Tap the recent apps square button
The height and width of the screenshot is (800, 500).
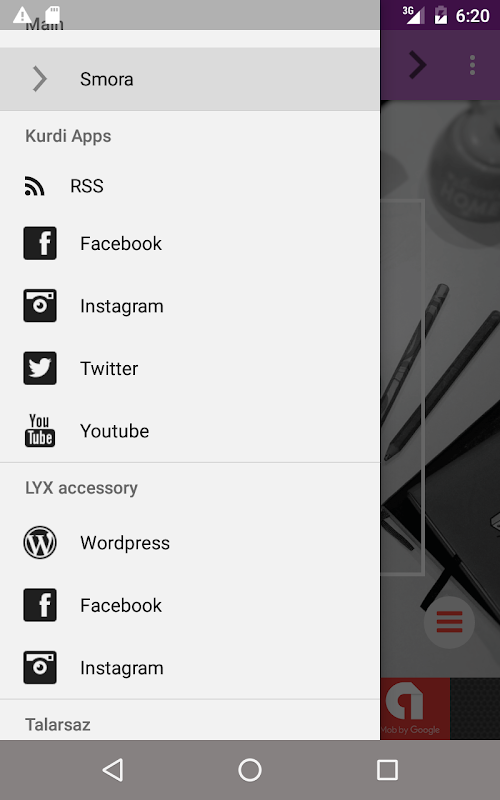[x=387, y=770]
